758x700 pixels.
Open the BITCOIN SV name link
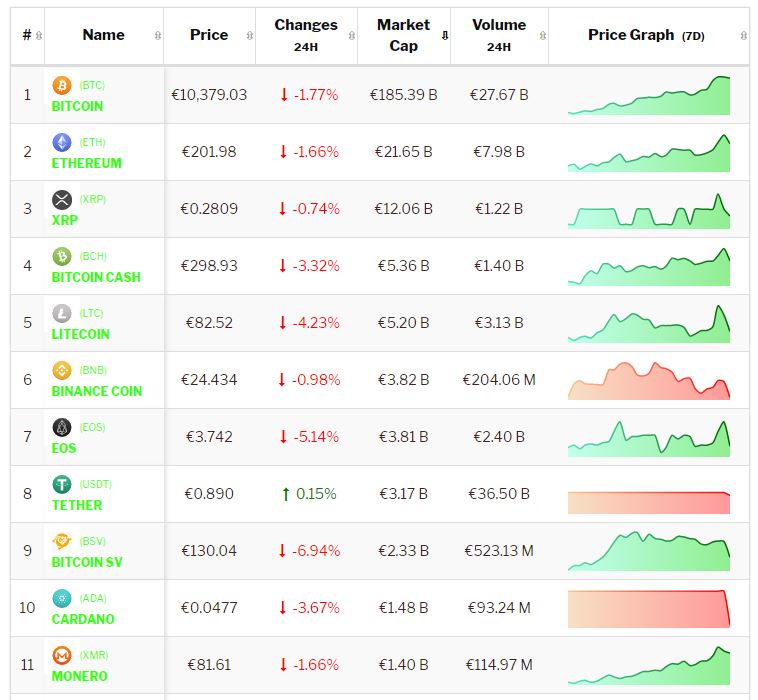coord(87,562)
